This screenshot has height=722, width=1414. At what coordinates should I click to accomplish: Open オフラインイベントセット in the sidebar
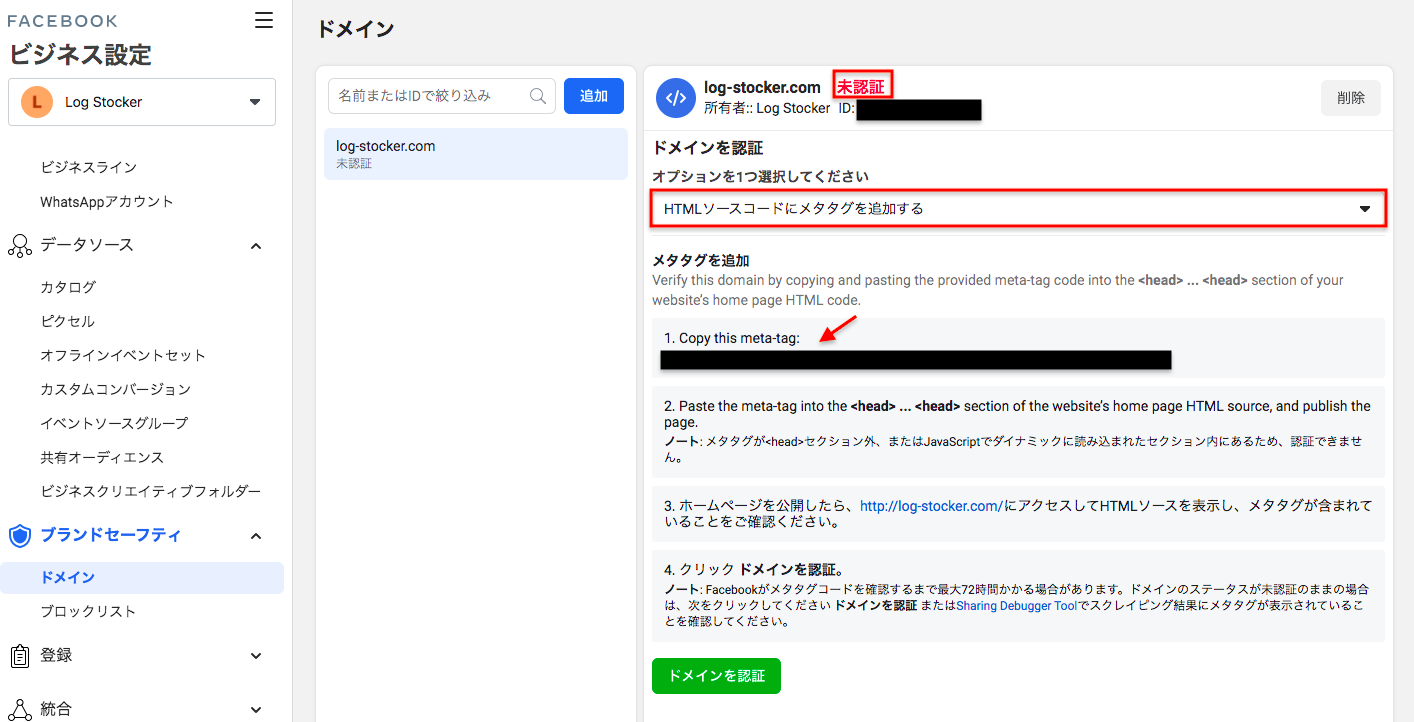click(x=123, y=355)
